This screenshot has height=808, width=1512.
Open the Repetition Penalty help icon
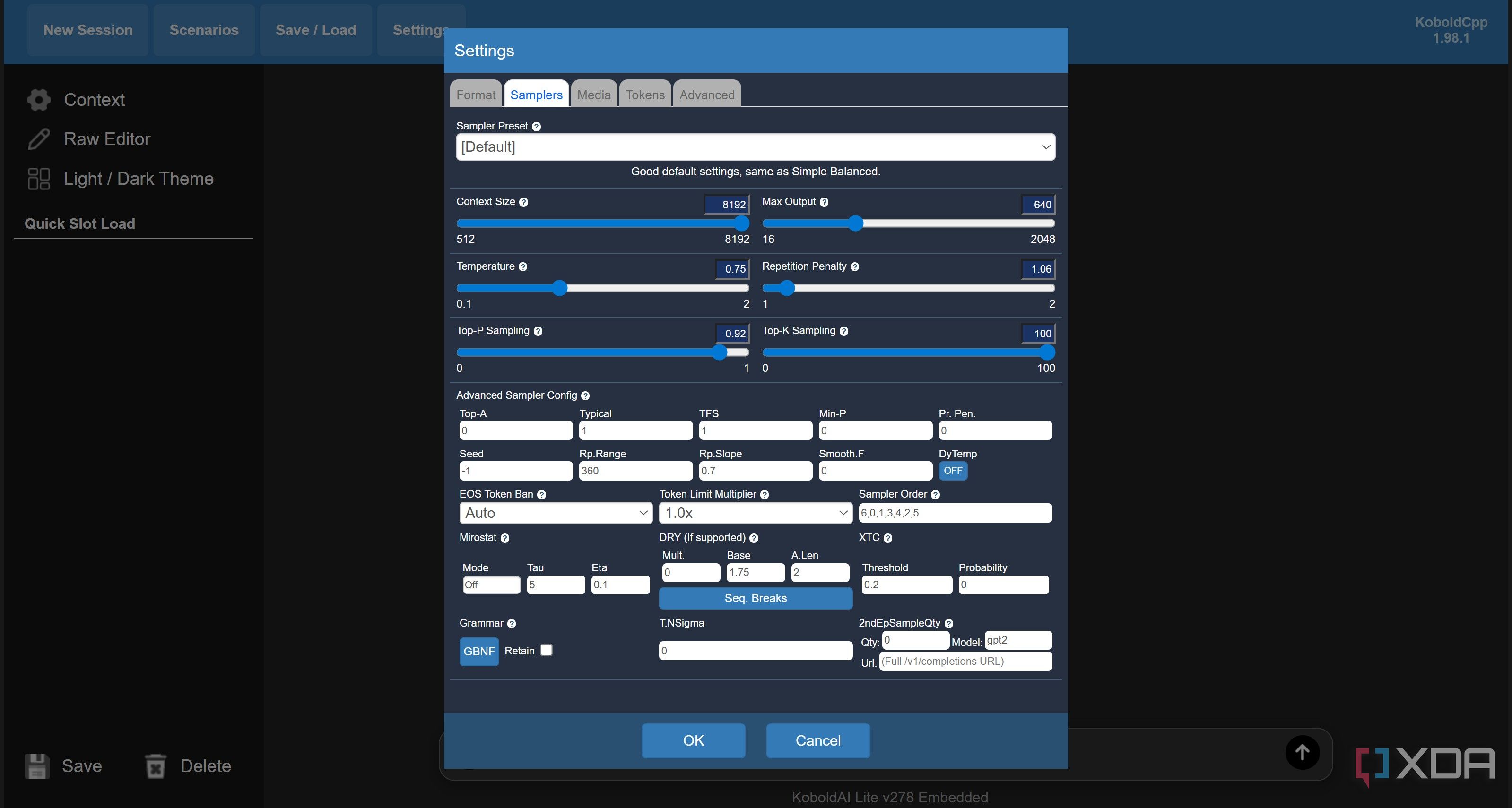[x=855, y=266]
